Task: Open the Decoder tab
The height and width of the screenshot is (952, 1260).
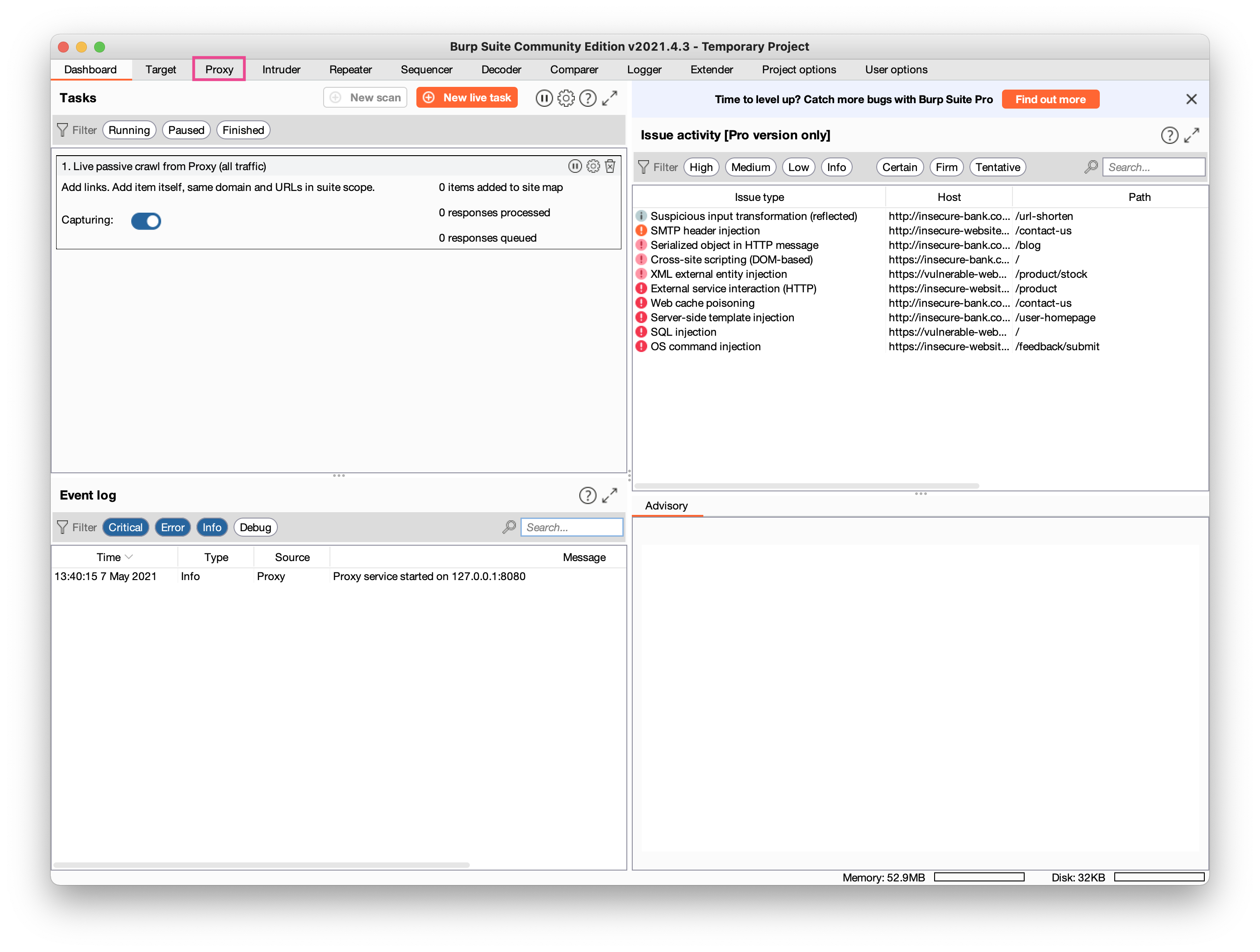Action: (x=501, y=70)
